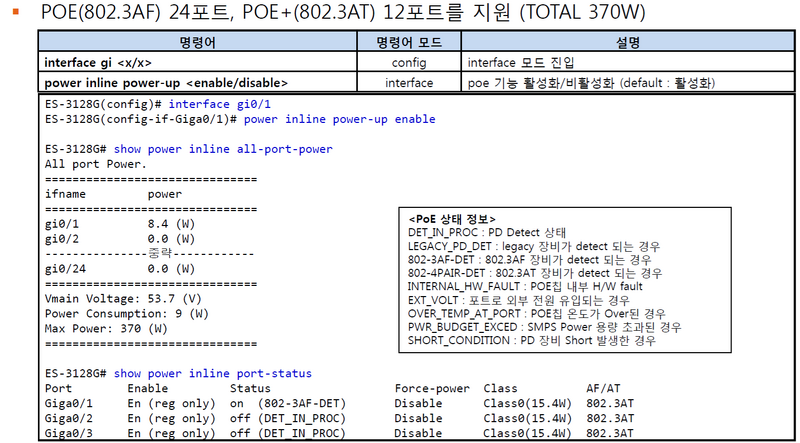Click the '설명' table header
Viewport: 800px width, 443px height.
[628, 42]
